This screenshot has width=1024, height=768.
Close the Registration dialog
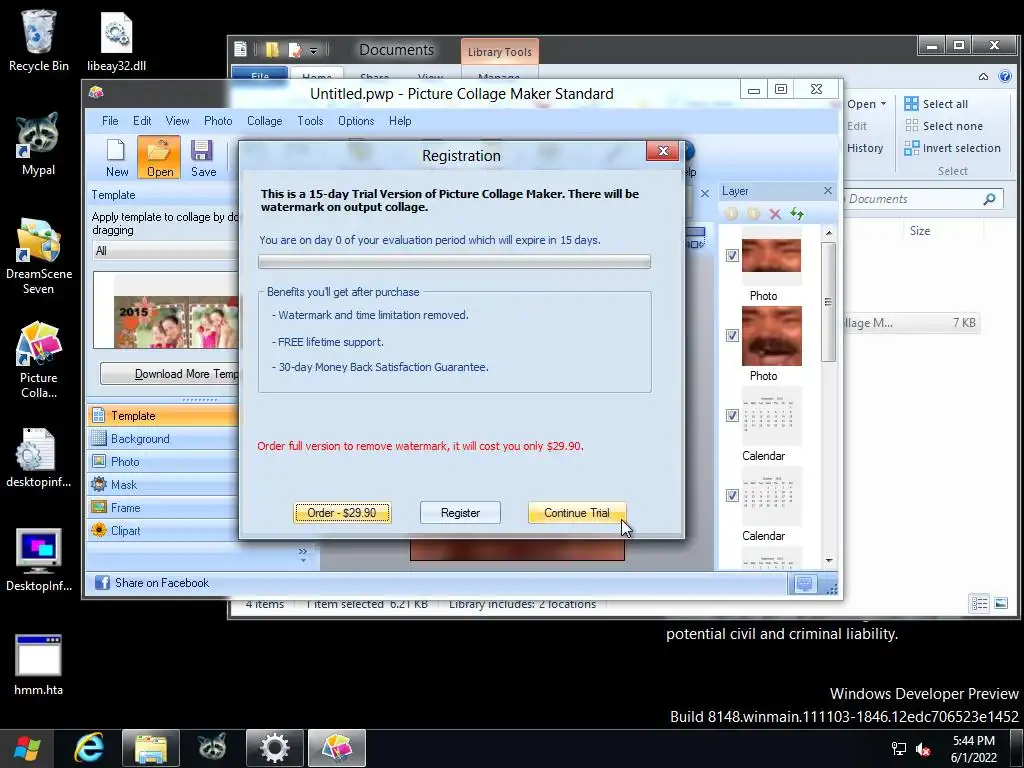663,151
